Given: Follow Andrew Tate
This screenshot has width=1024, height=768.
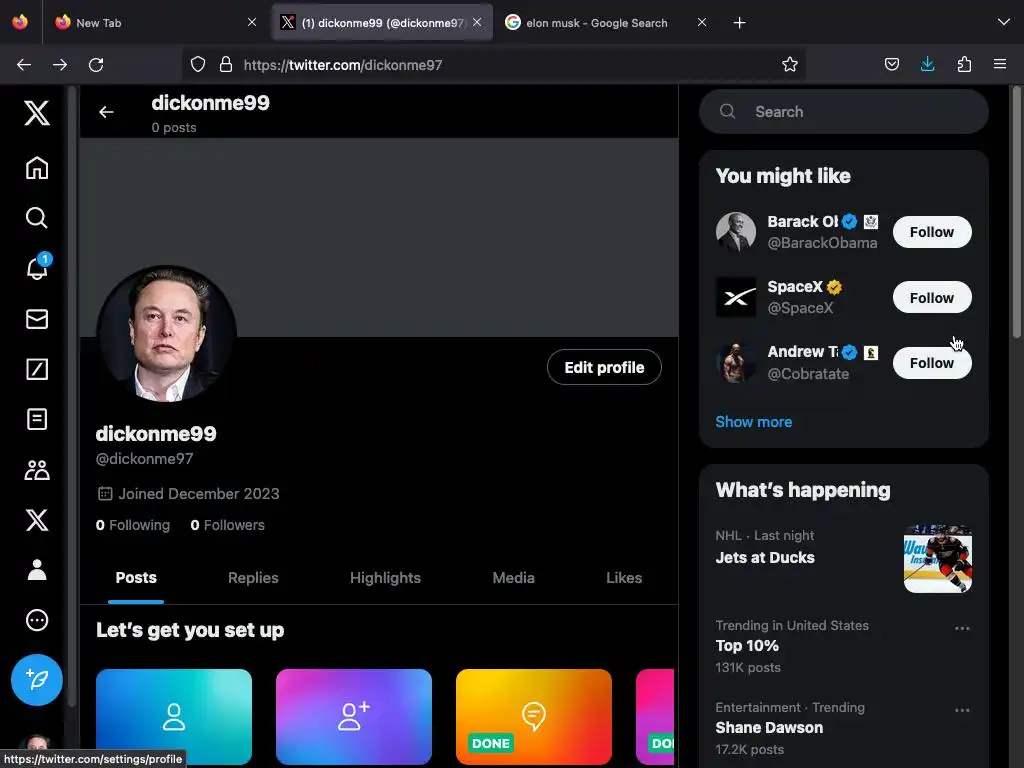Looking at the screenshot, I should point(932,363).
